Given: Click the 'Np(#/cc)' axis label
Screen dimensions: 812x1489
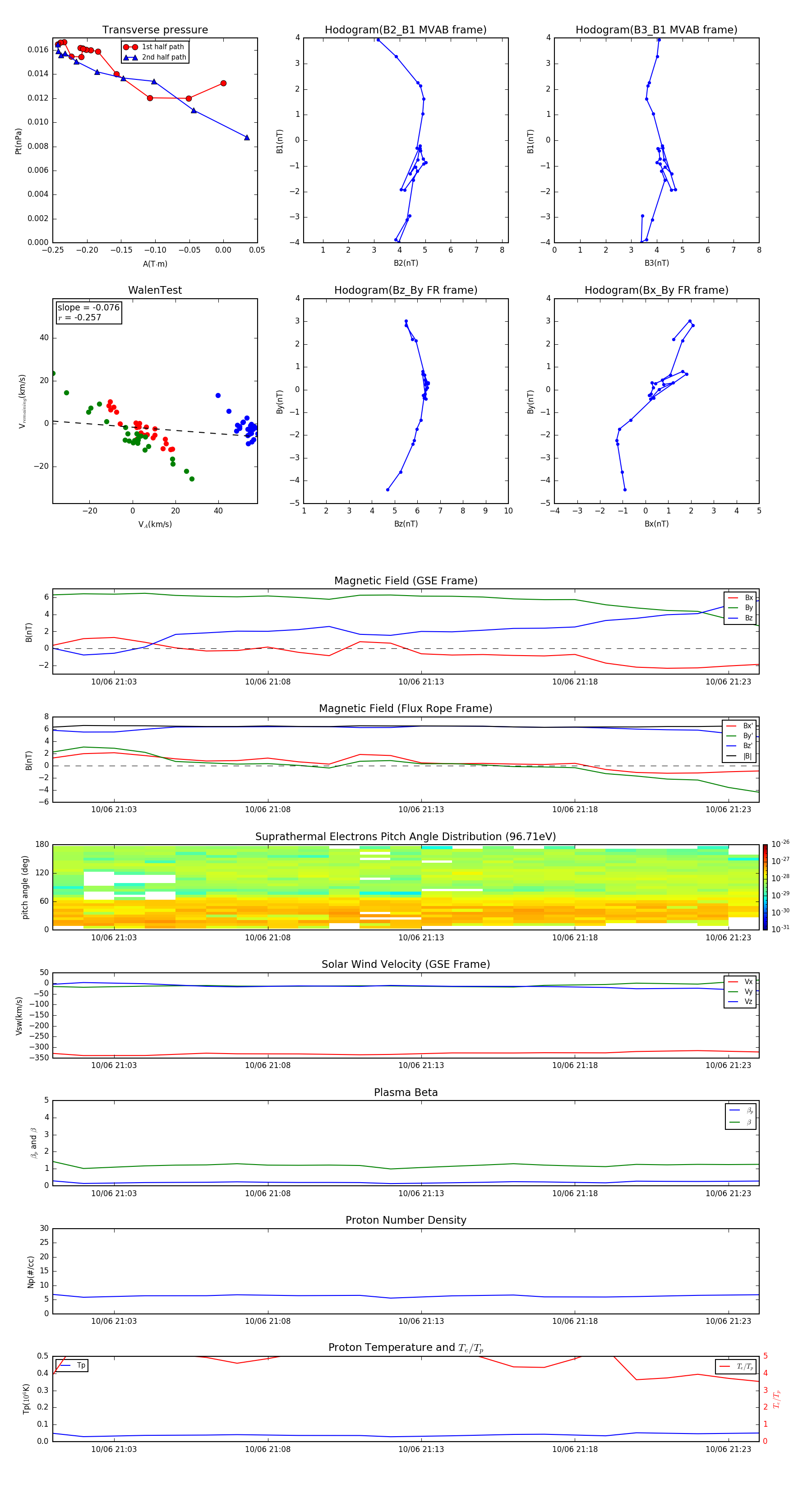Looking at the screenshot, I should tap(31, 1272).
